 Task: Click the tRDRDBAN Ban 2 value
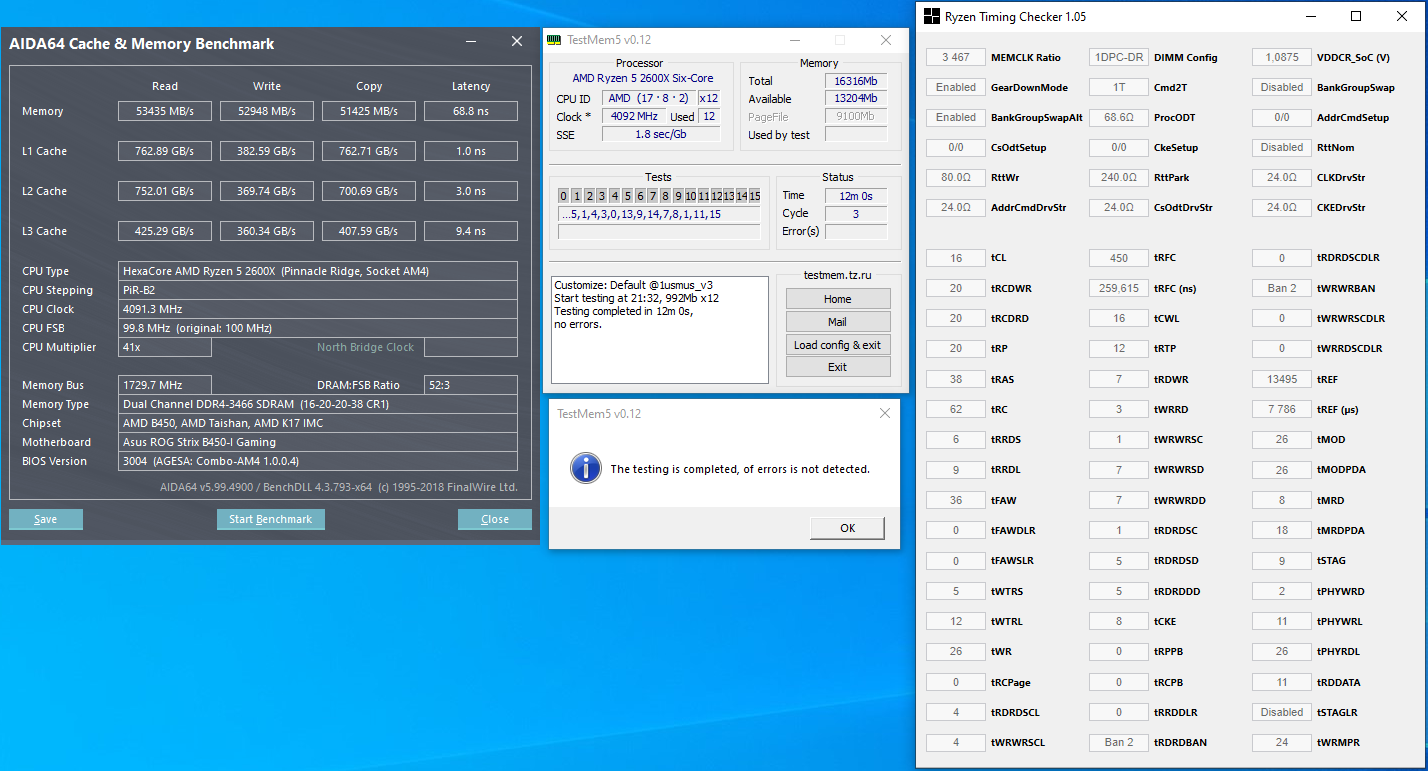pyautogui.click(x=1119, y=743)
